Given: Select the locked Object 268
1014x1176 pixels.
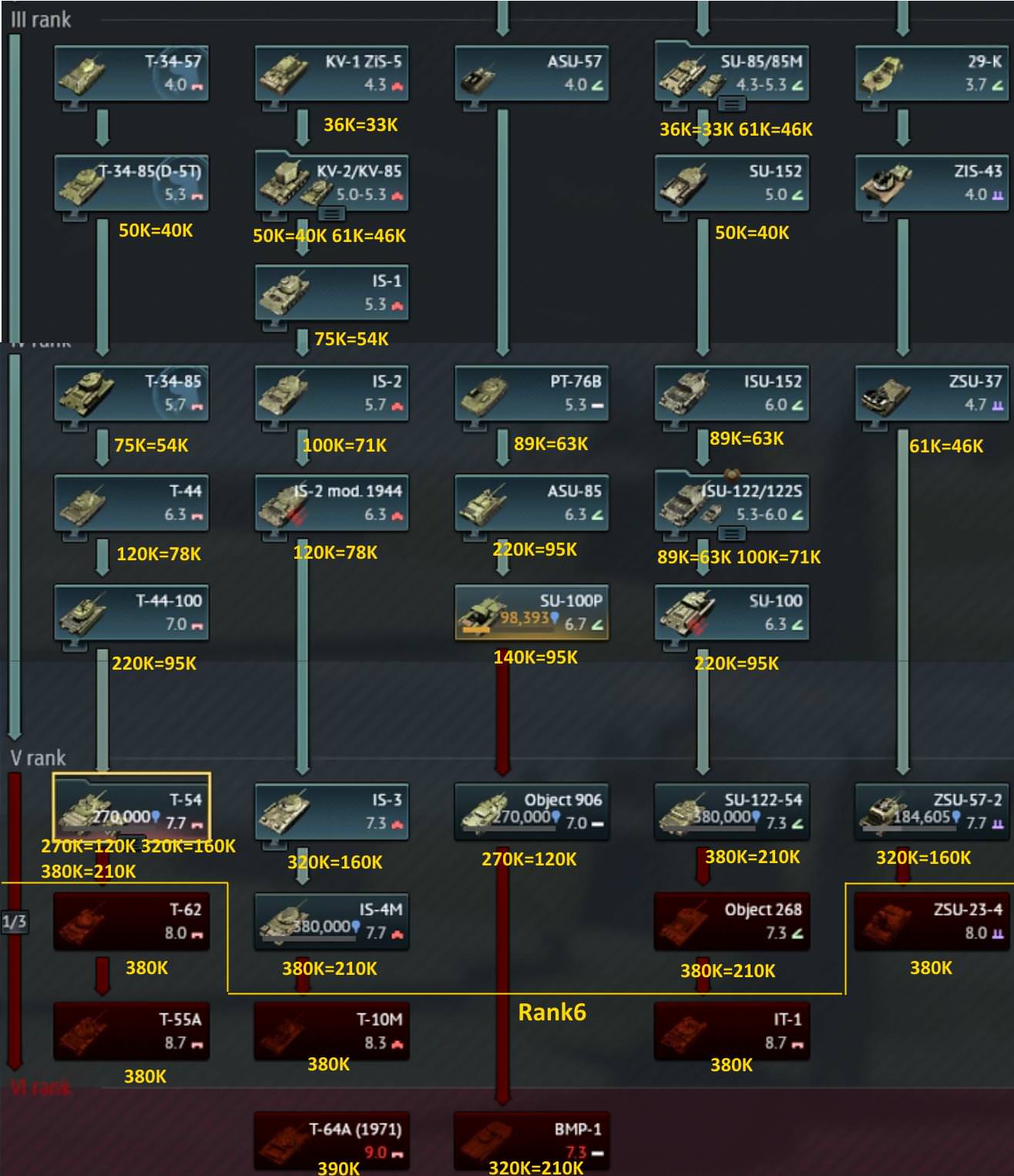Looking at the screenshot, I should [732, 921].
